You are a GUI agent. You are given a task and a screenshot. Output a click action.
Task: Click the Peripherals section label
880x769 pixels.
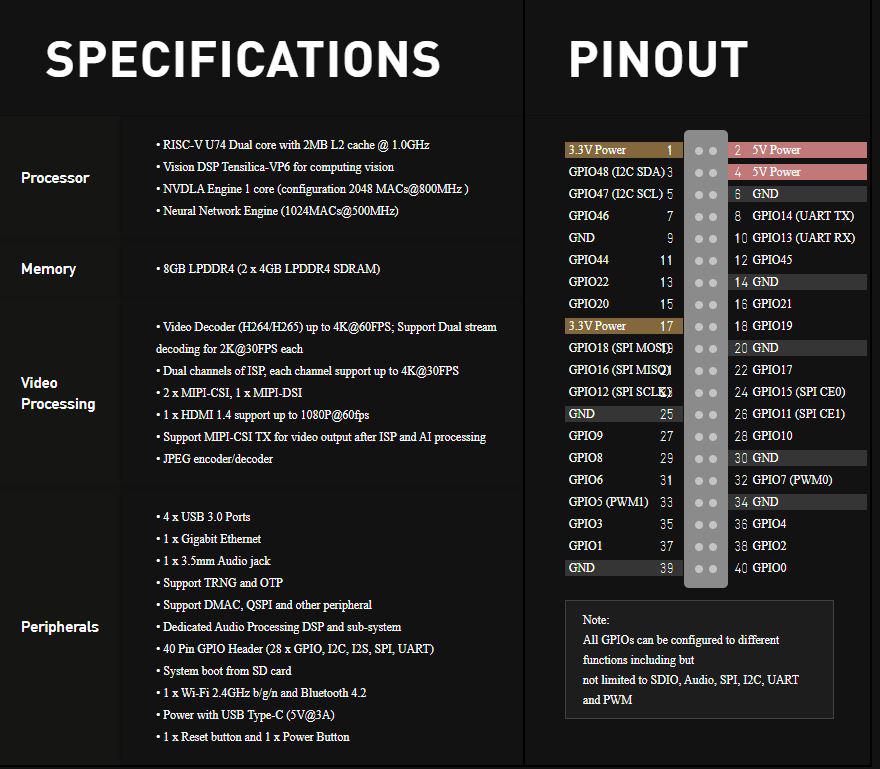pyautogui.click(x=60, y=627)
